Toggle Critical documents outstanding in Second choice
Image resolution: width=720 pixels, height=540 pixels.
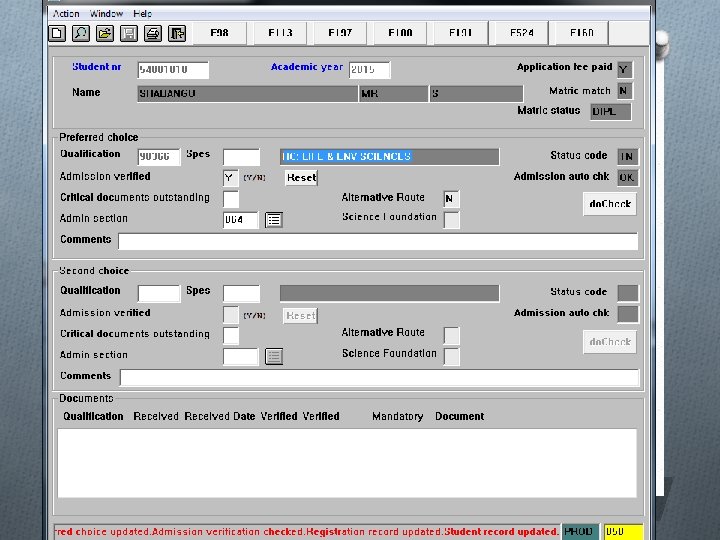point(231,336)
